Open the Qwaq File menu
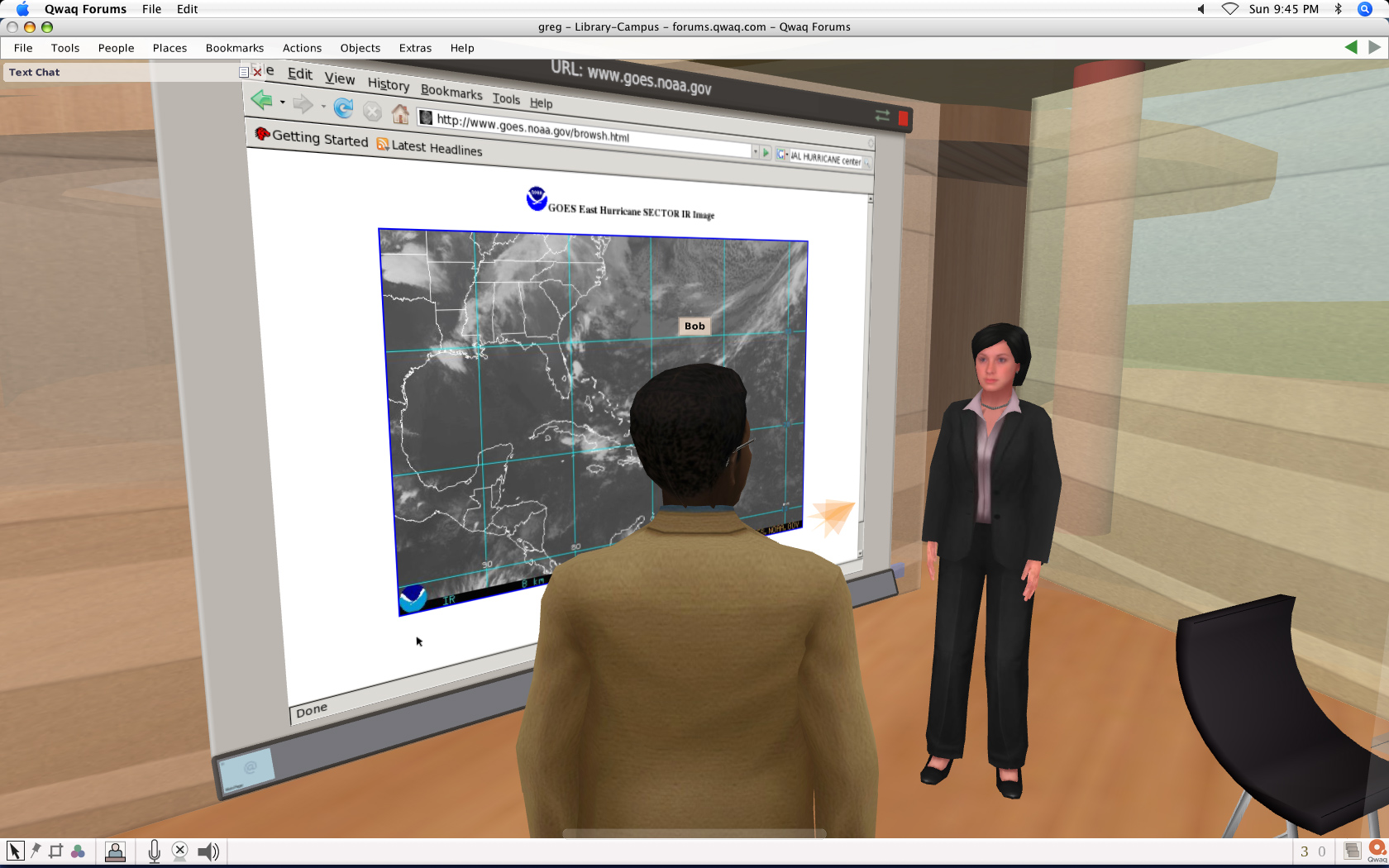Viewport: 1389px width, 868px height. click(23, 48)
